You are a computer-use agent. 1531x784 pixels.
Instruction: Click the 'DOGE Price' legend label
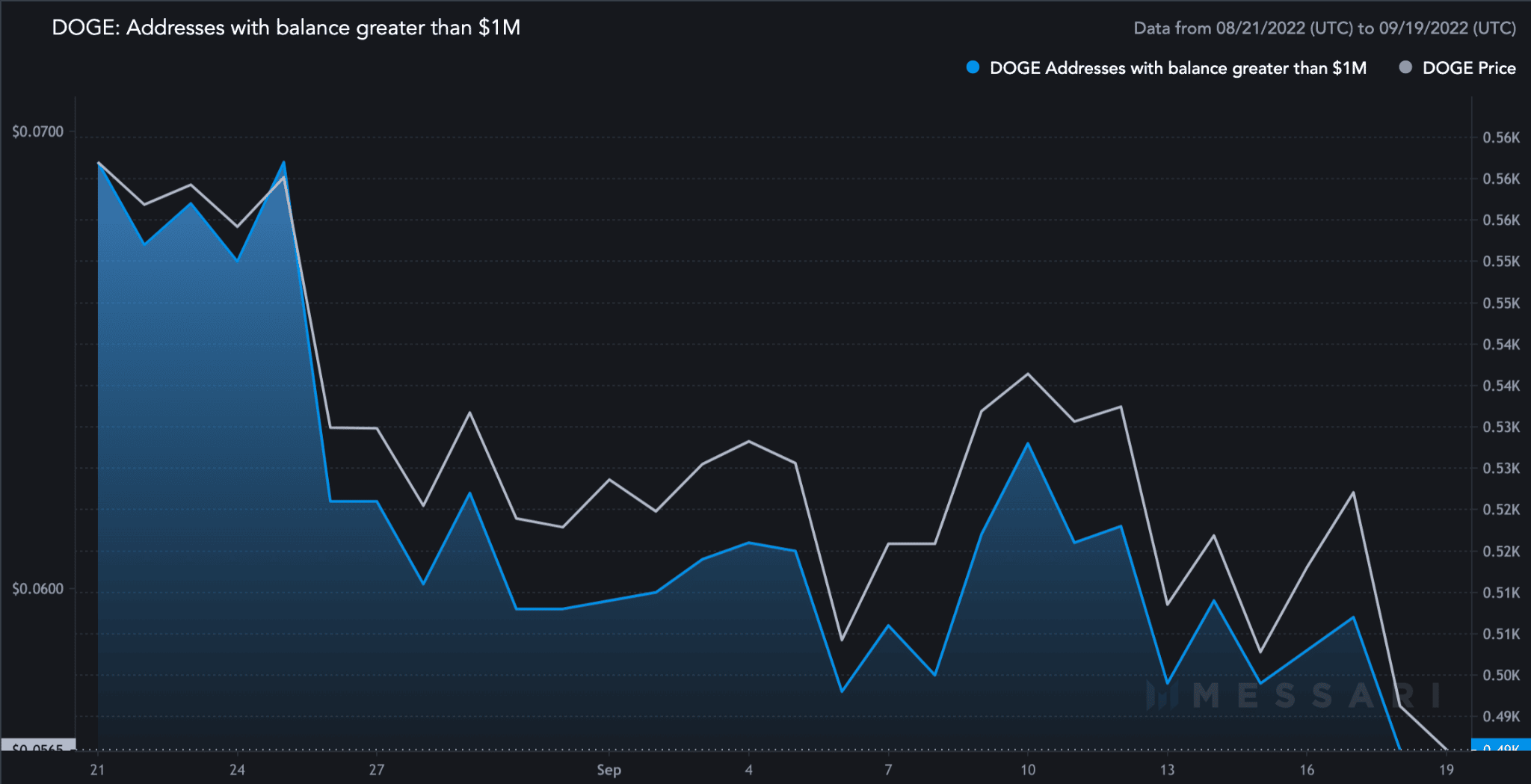pyautogui.click(x=1469, y=68)
